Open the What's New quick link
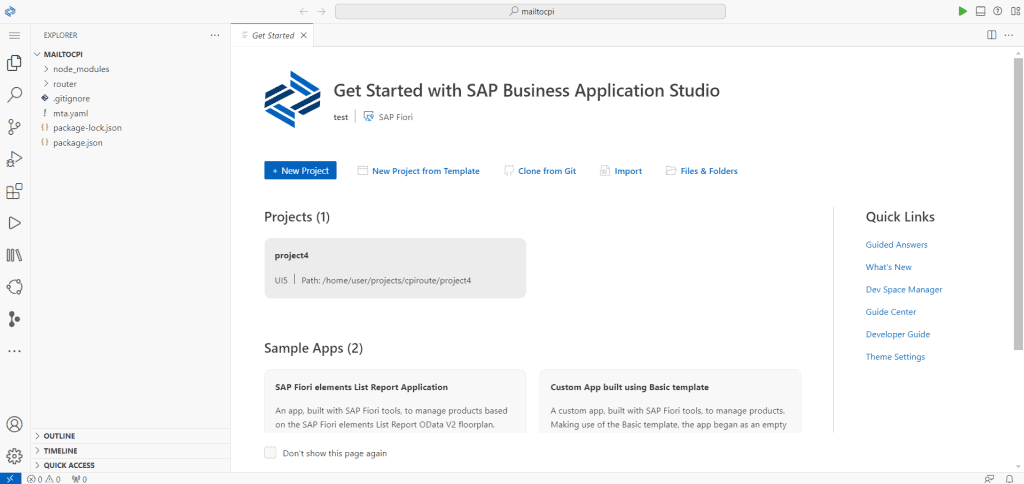This screenshot has width=1024, height=484. click(x=888, y=267)
